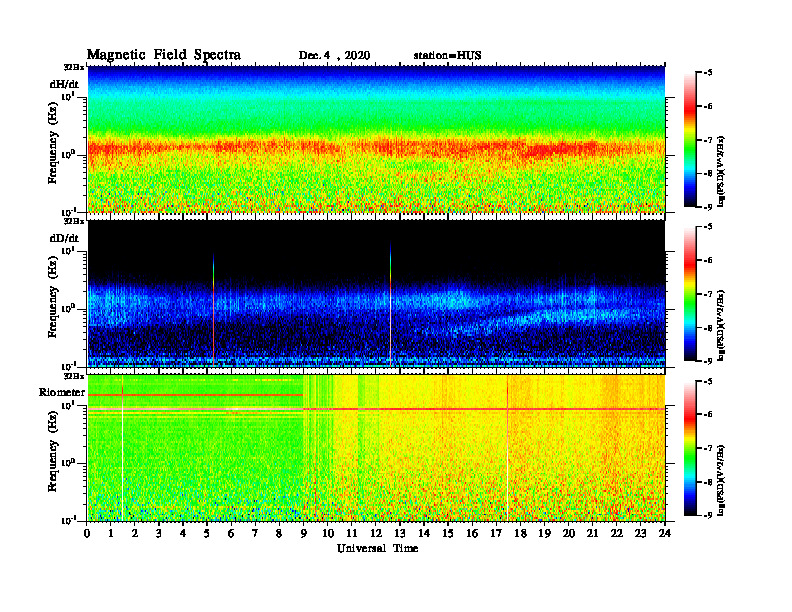
Task: Click hour tick label "3" on time axis
Action: click(159, 534)
